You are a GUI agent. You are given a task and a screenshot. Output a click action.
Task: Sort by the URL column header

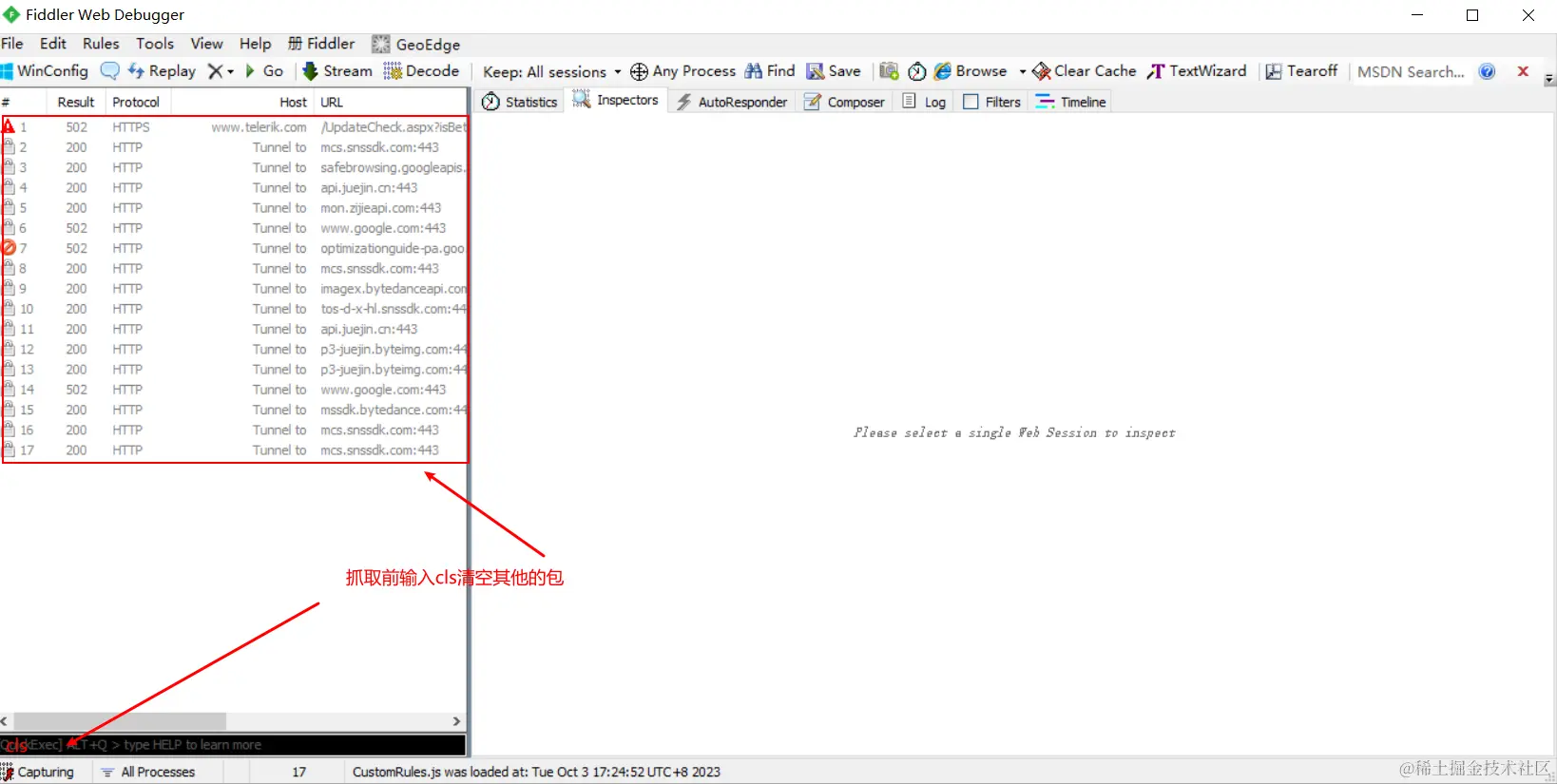coord(390,102)
